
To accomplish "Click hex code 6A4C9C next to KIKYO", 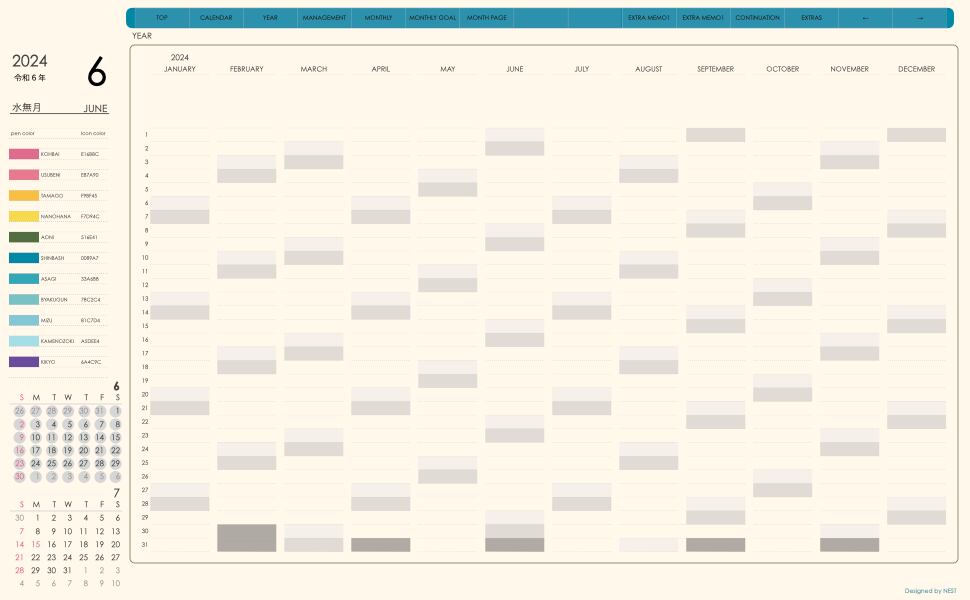I will click(90, 362).
